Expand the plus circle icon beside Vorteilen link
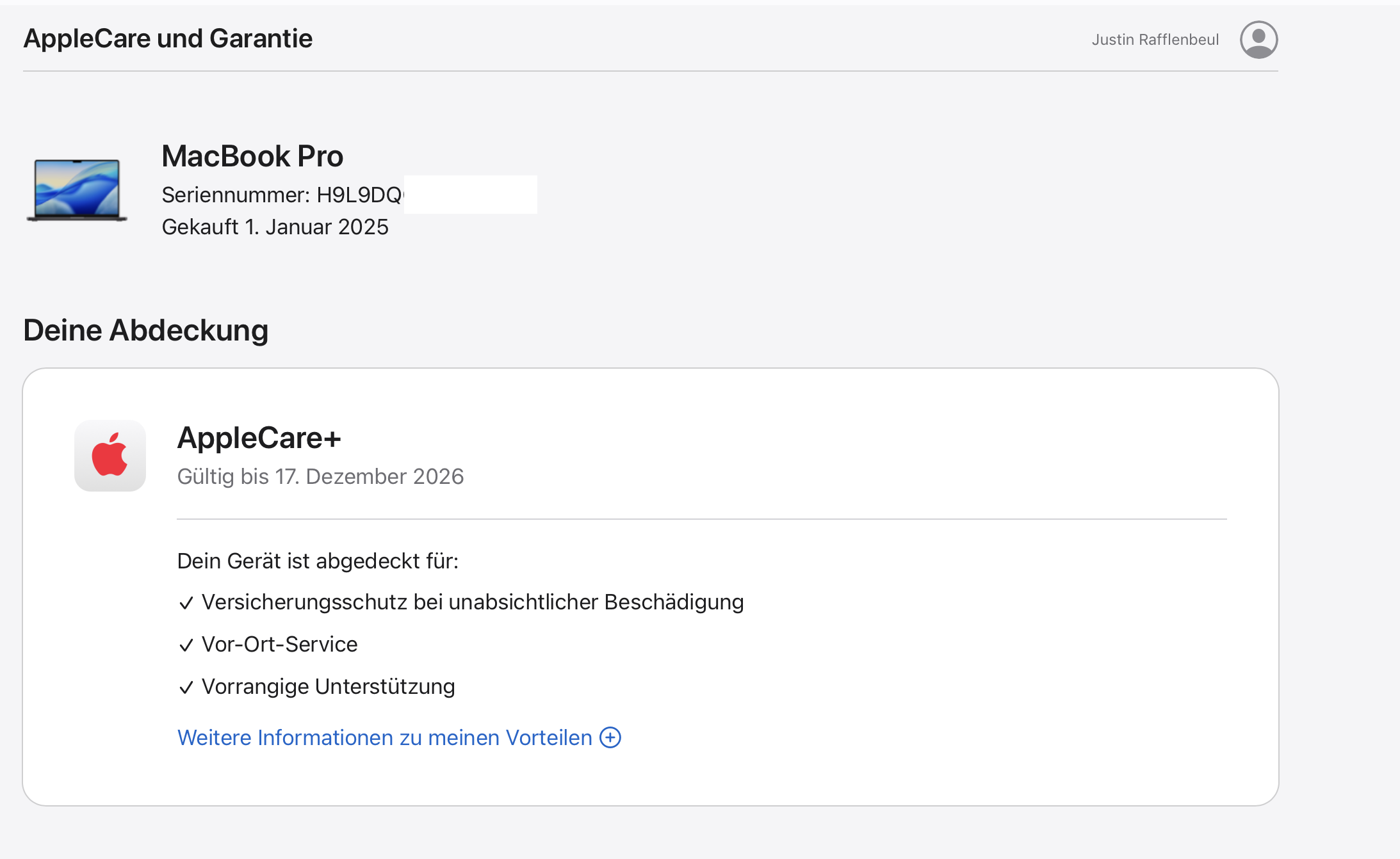The height and width of the screenshot is (859, 1400). point(610,737)
